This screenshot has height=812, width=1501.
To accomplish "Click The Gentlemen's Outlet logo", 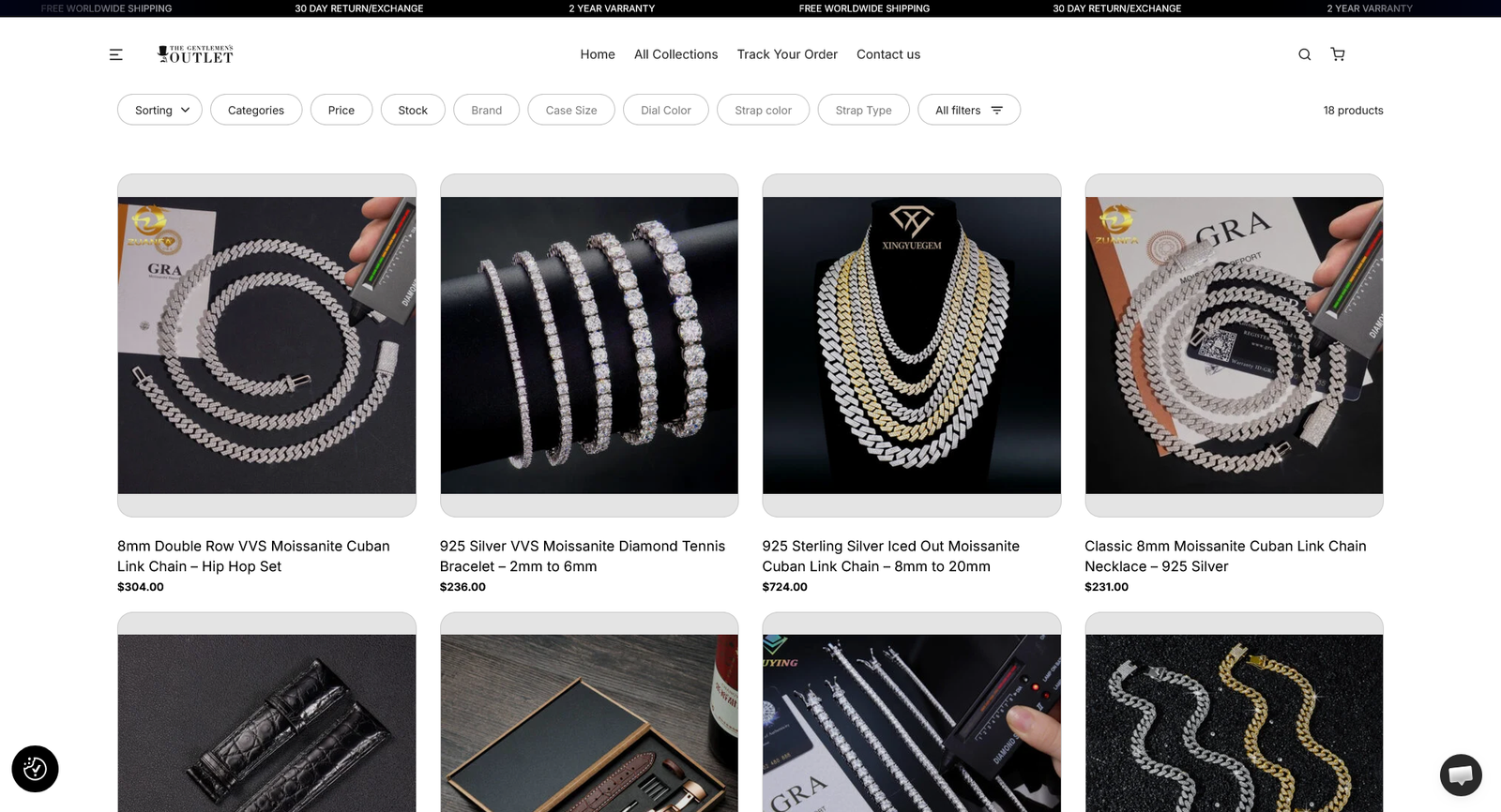I will (x=195, y=54).
